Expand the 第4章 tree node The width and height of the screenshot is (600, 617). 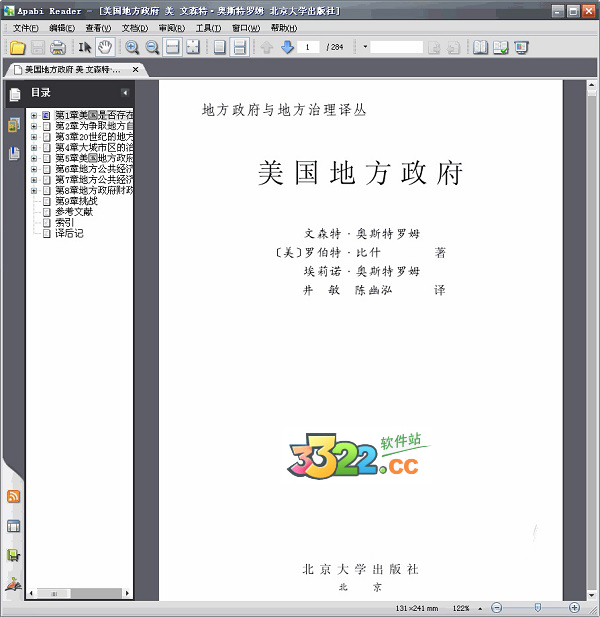34,148
